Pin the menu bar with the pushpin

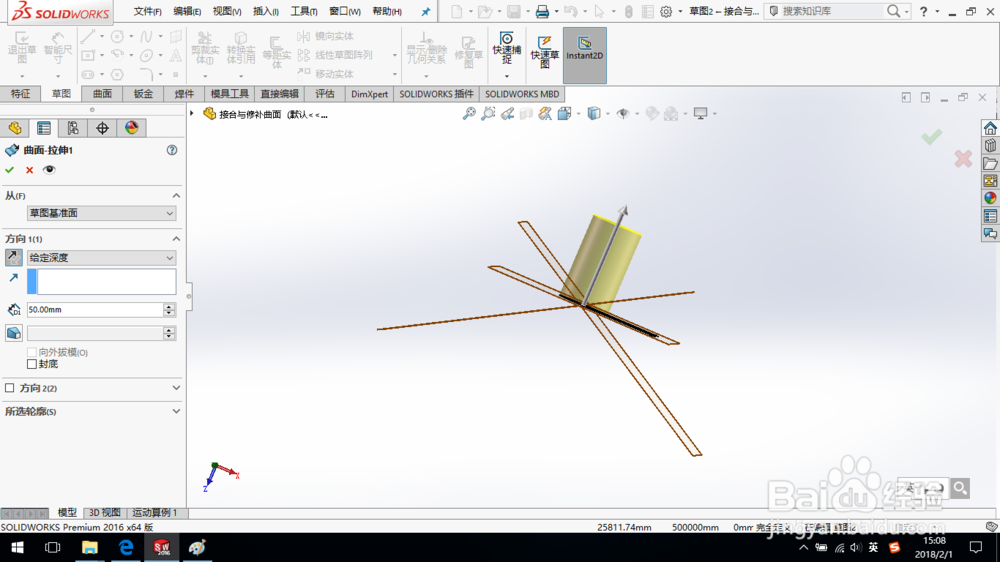point(425,11)
